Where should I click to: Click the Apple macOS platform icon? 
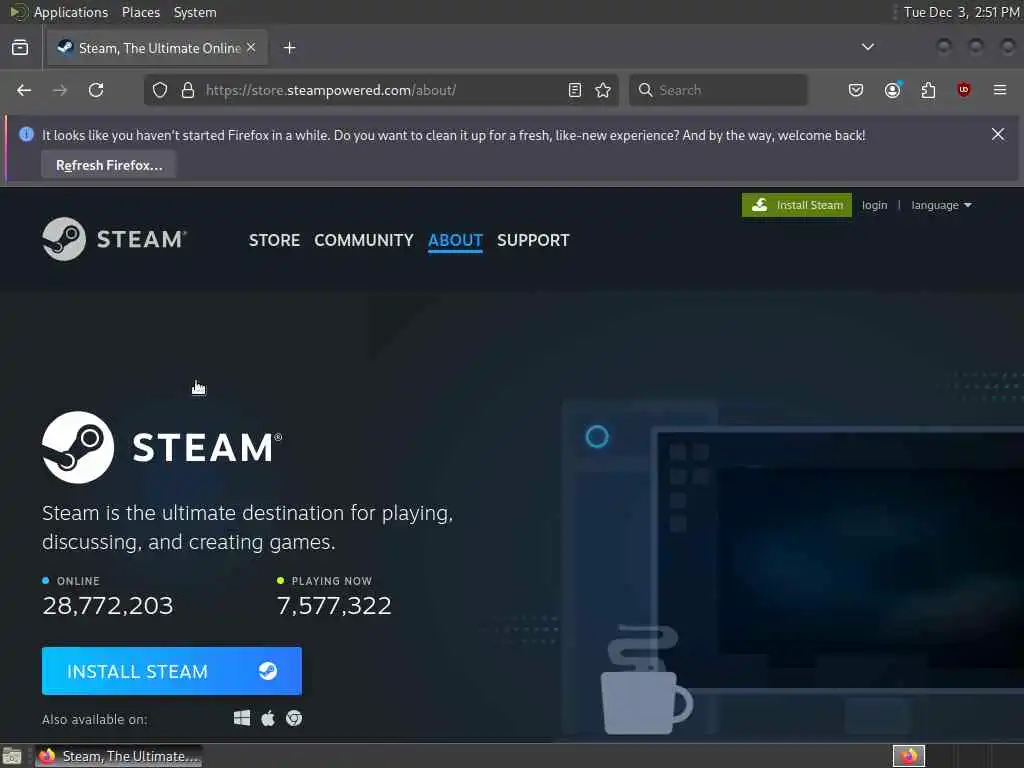(268, 718)
